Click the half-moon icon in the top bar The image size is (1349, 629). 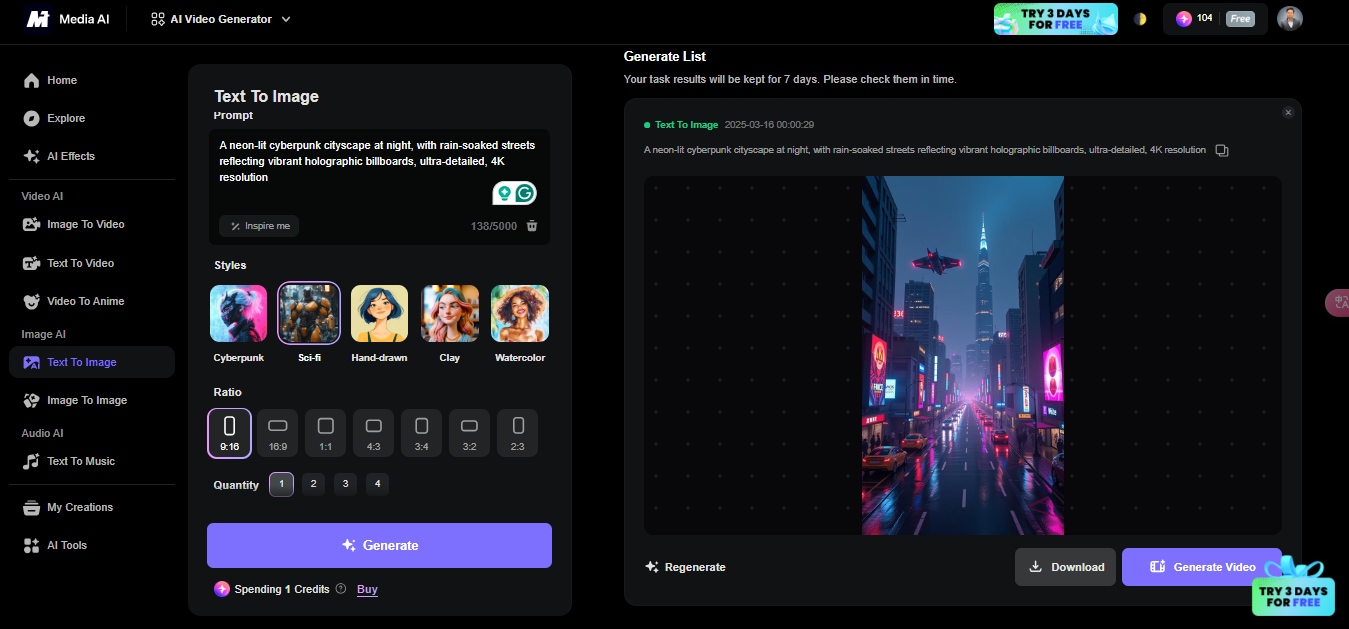click(x=1141, y=18)
